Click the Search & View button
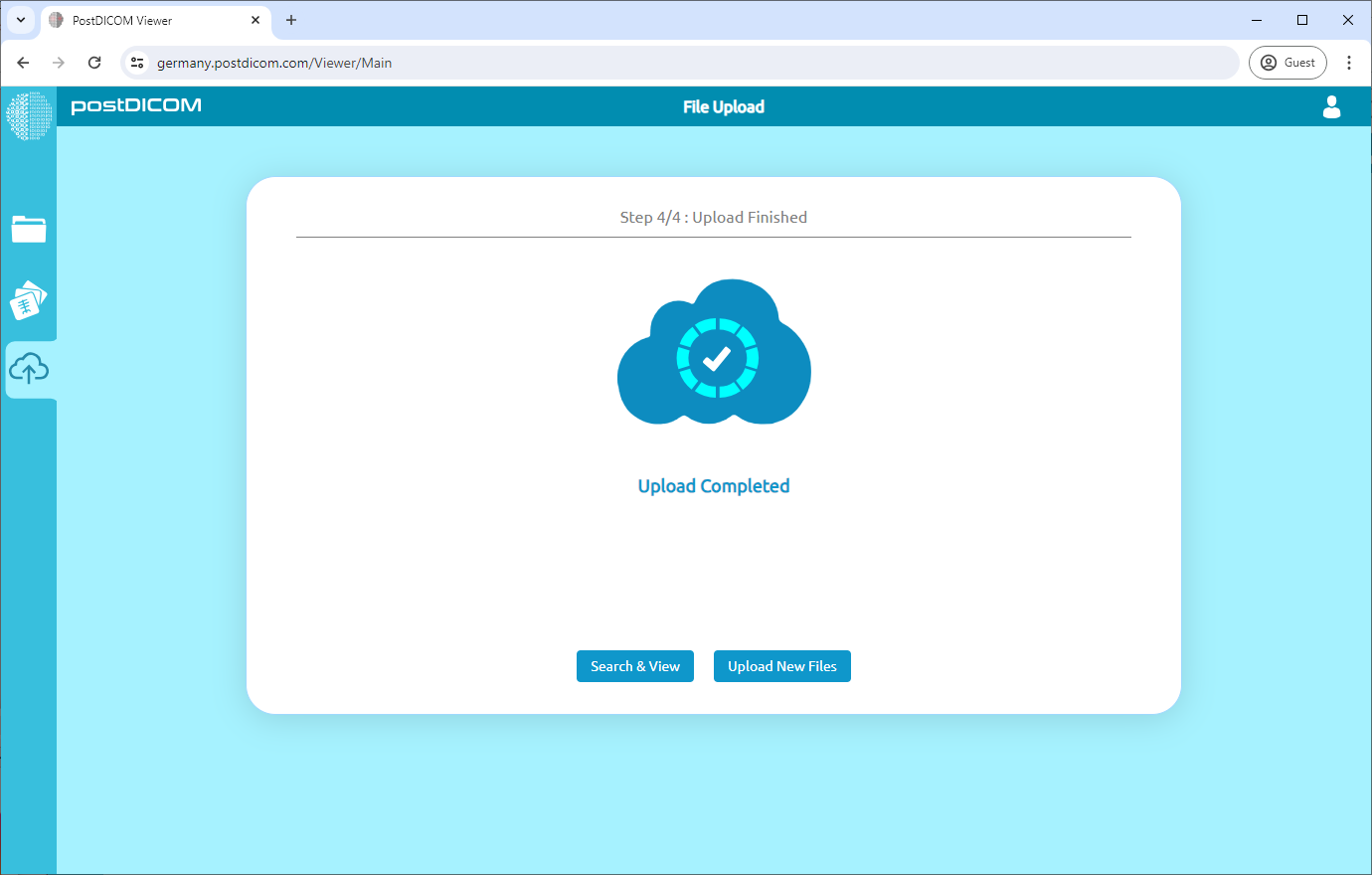The height and width of the screenshot is (875, 1372). pos(634,666)
